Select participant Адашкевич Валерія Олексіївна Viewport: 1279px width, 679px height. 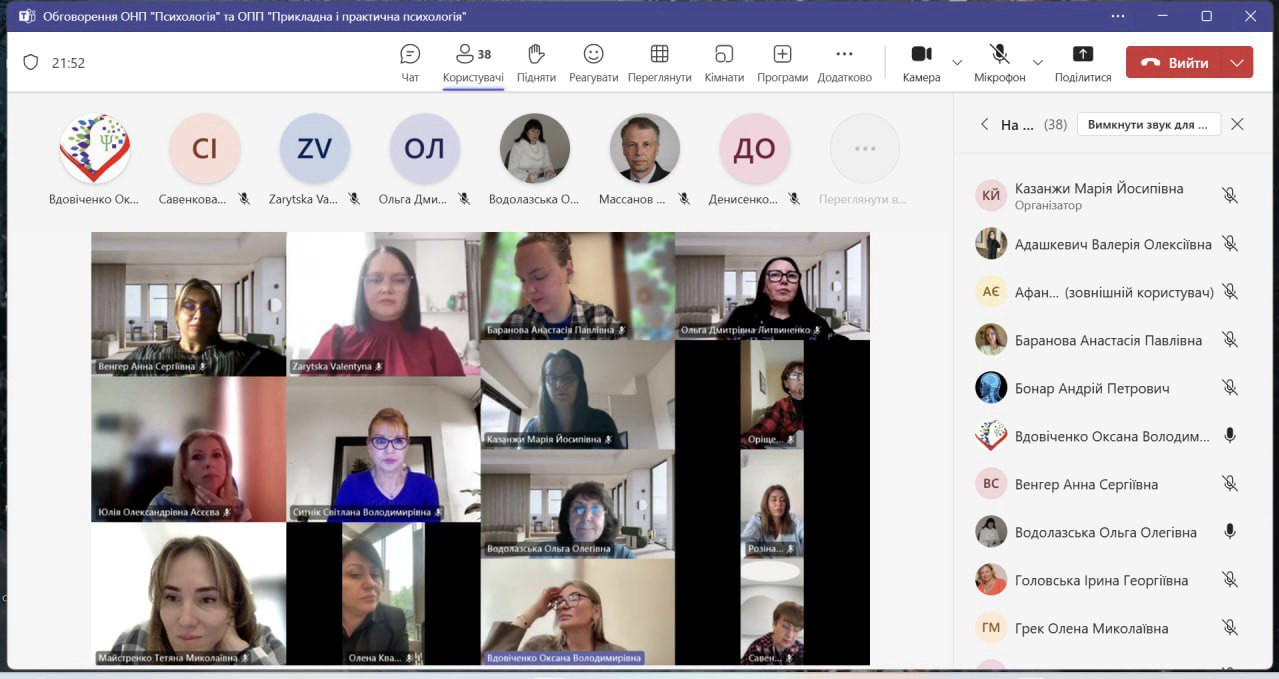[x=1109, y=244]
